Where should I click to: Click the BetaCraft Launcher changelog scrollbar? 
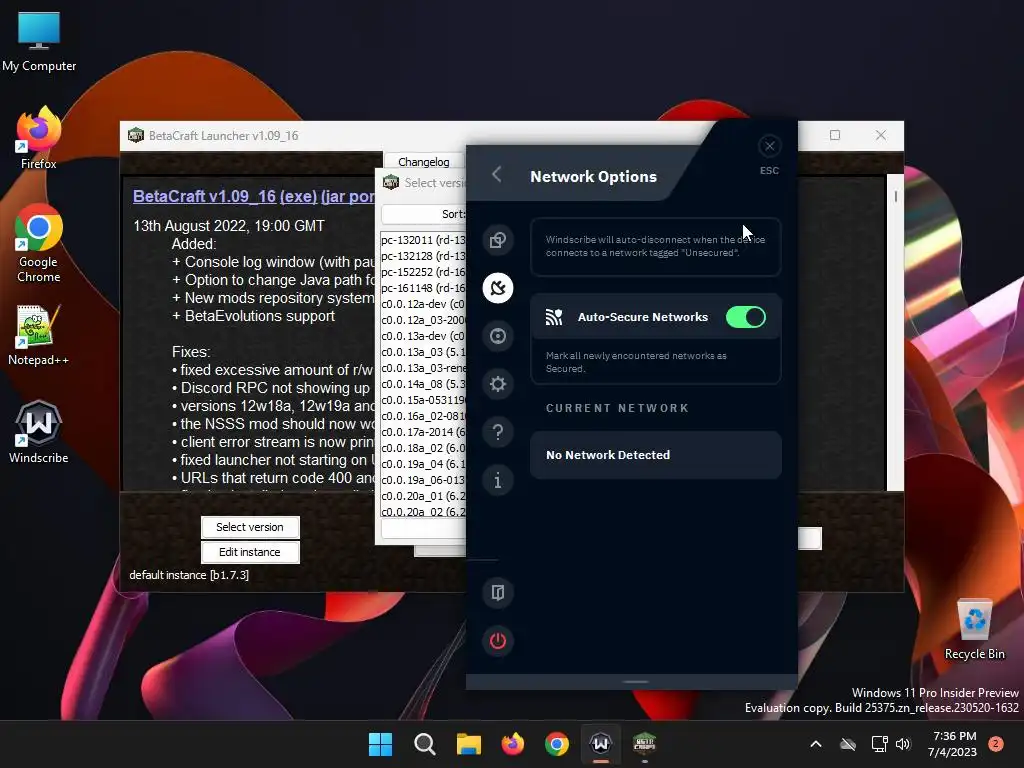point(895,332)
